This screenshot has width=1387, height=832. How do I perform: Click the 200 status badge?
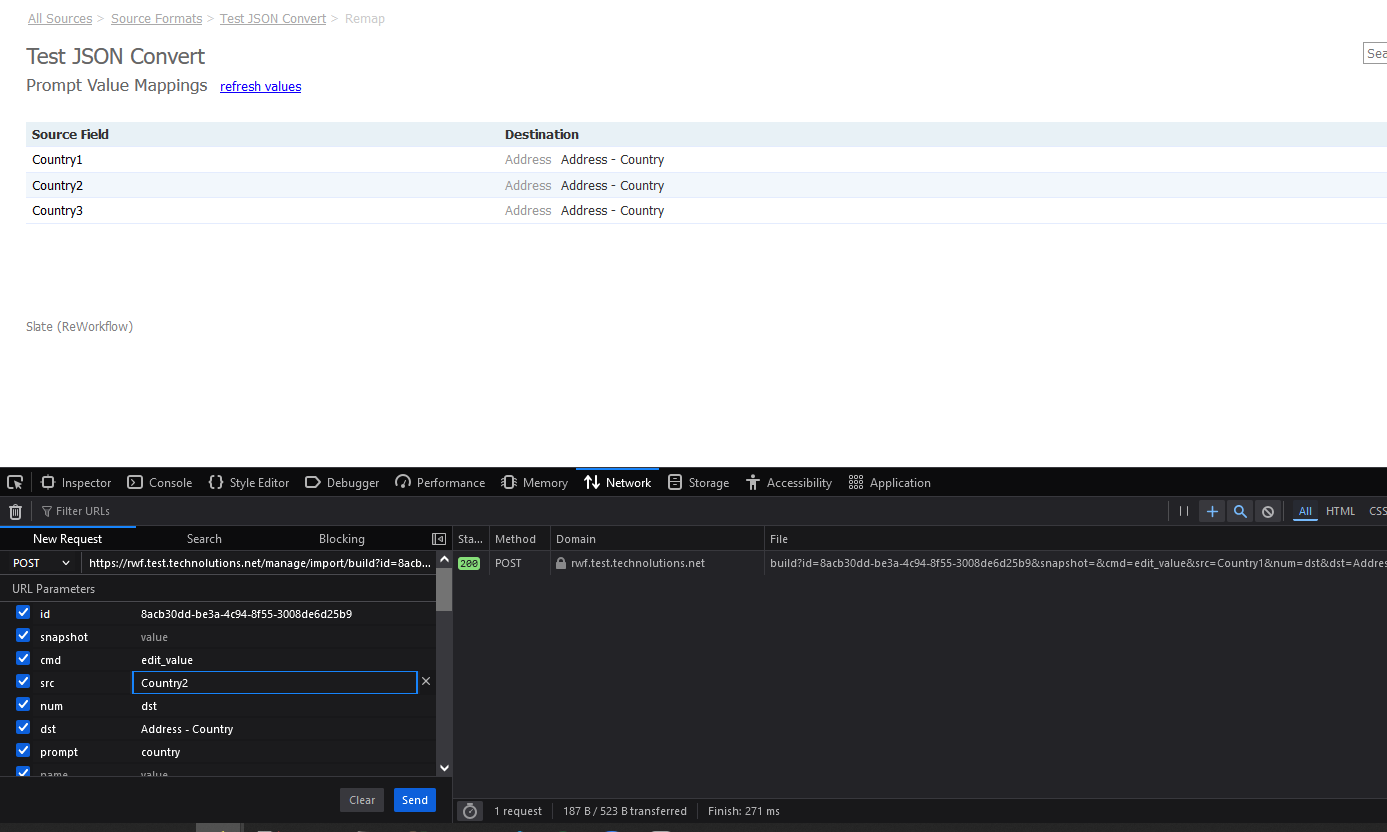coord(469,563)
